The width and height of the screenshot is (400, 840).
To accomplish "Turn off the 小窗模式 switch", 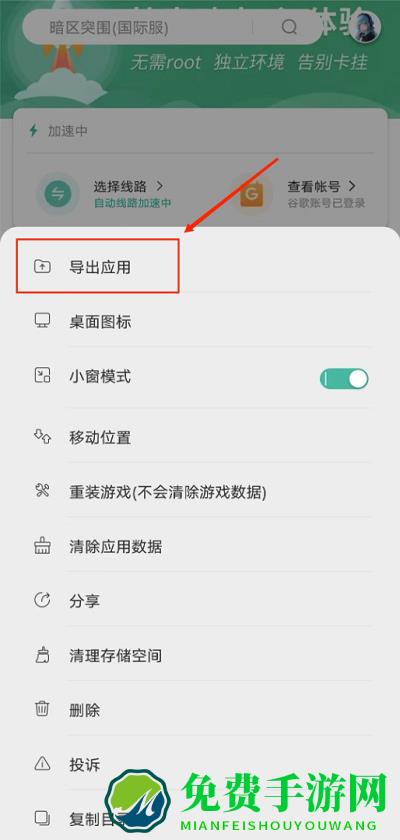I will click(x=344, y=379).
